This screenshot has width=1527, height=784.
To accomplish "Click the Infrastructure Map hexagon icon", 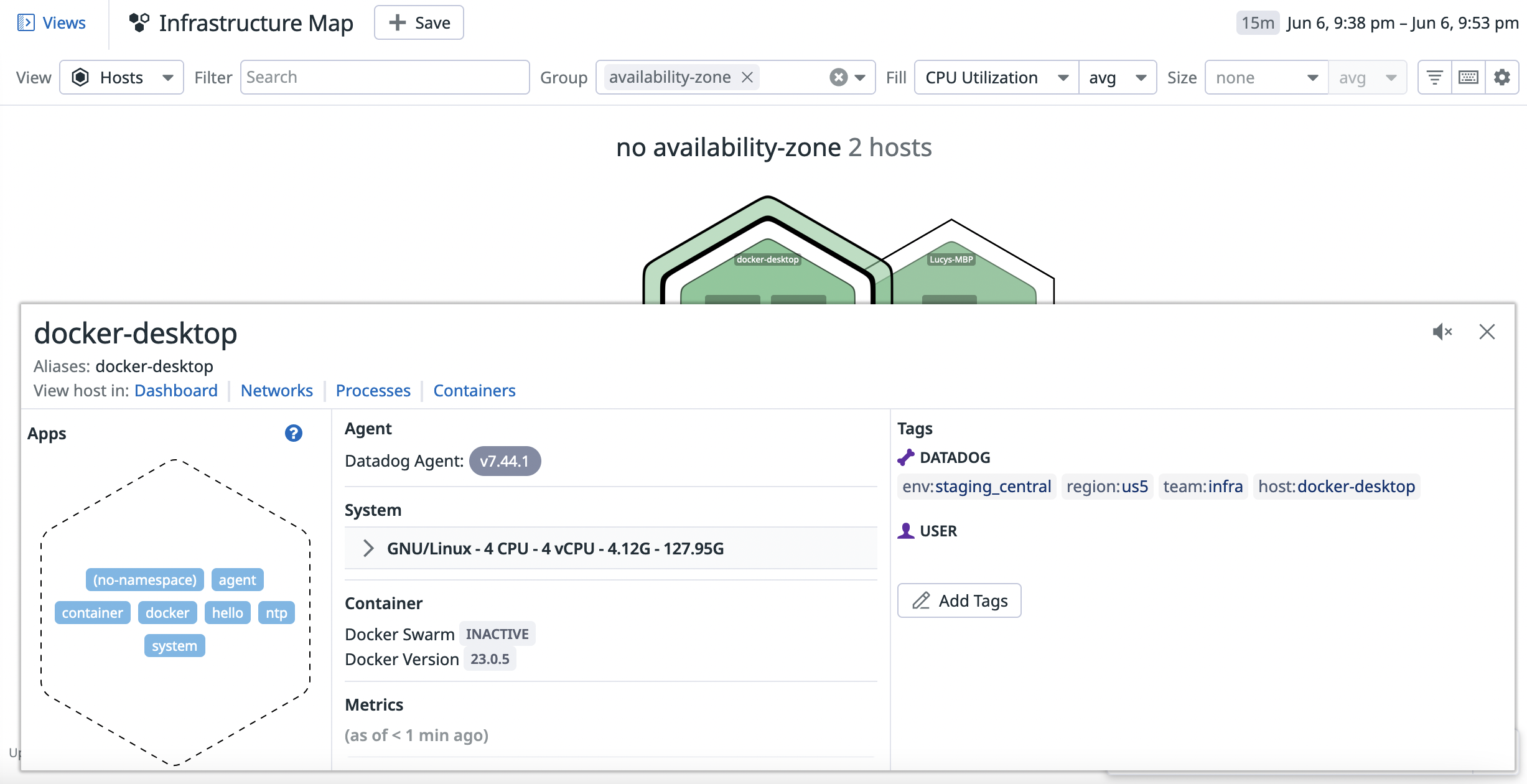I will 139,23.
